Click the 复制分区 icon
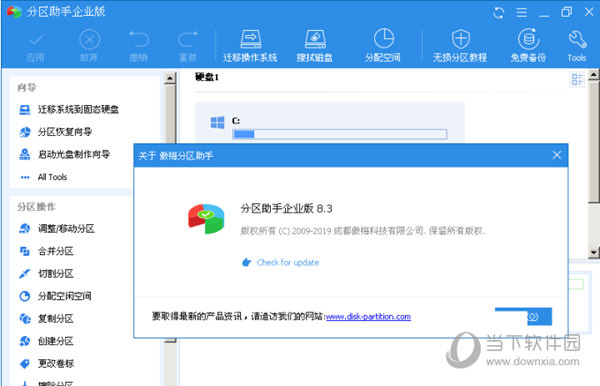Viewport: 600px width, 386px height. click(x=25, y=319)
